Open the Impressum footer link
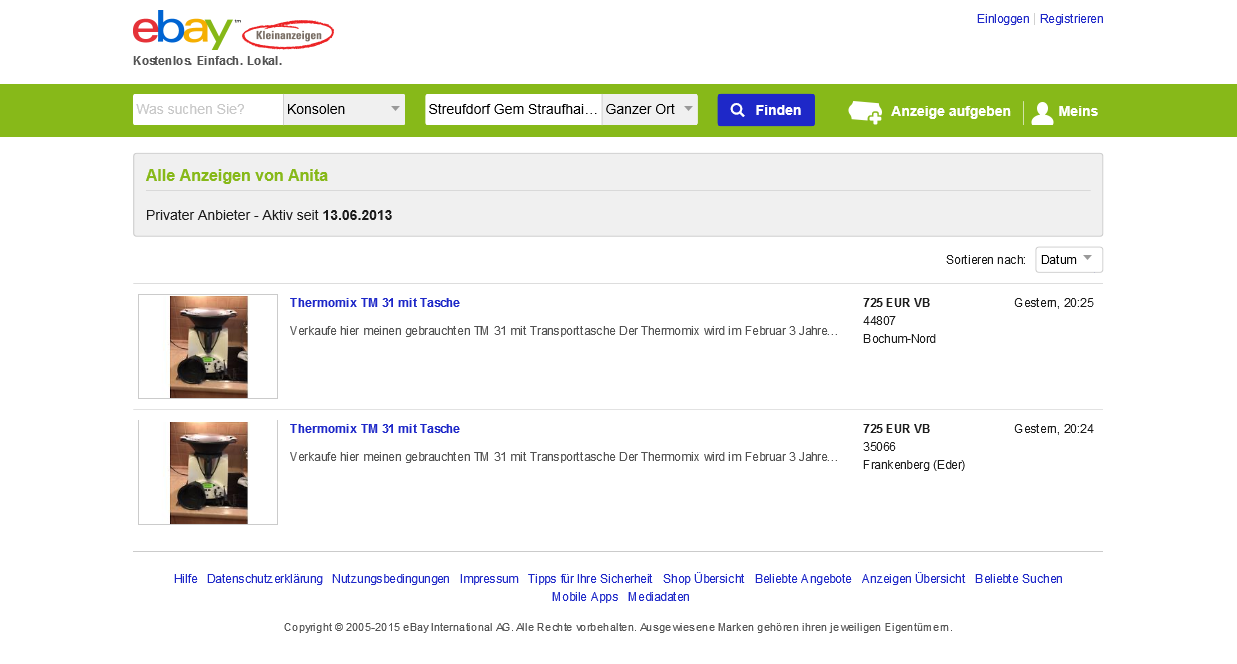The height and width of the screenshot is (664, 1237). click(x=489, y=579)
